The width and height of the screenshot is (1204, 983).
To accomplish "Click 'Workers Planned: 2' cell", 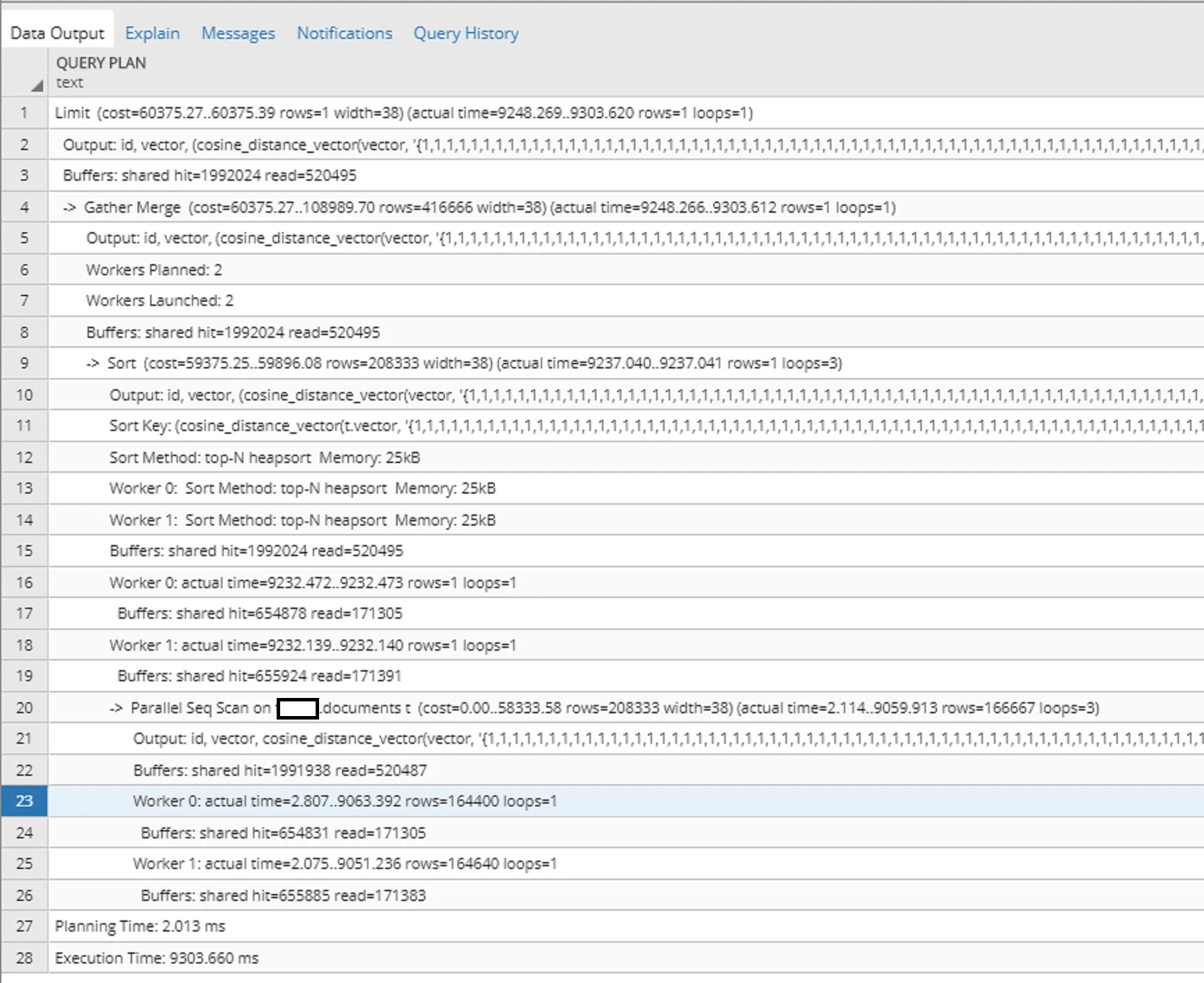I will (154, 270).
